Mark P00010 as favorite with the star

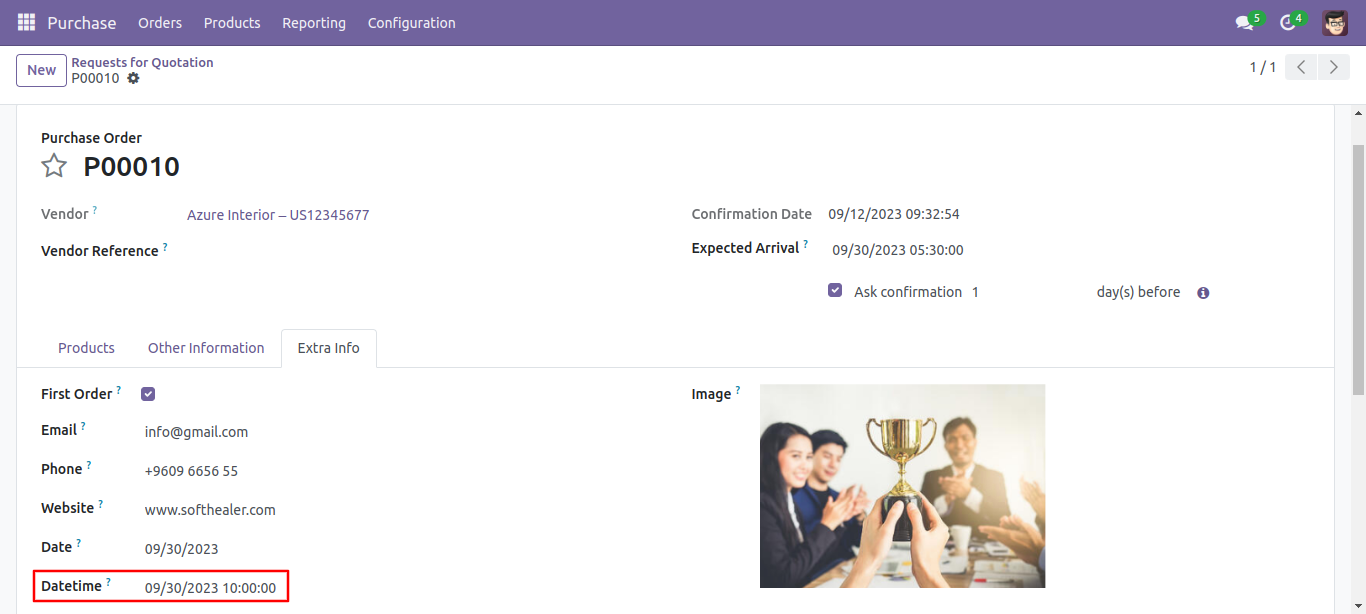pyautogui.click(x=54, y=166)
